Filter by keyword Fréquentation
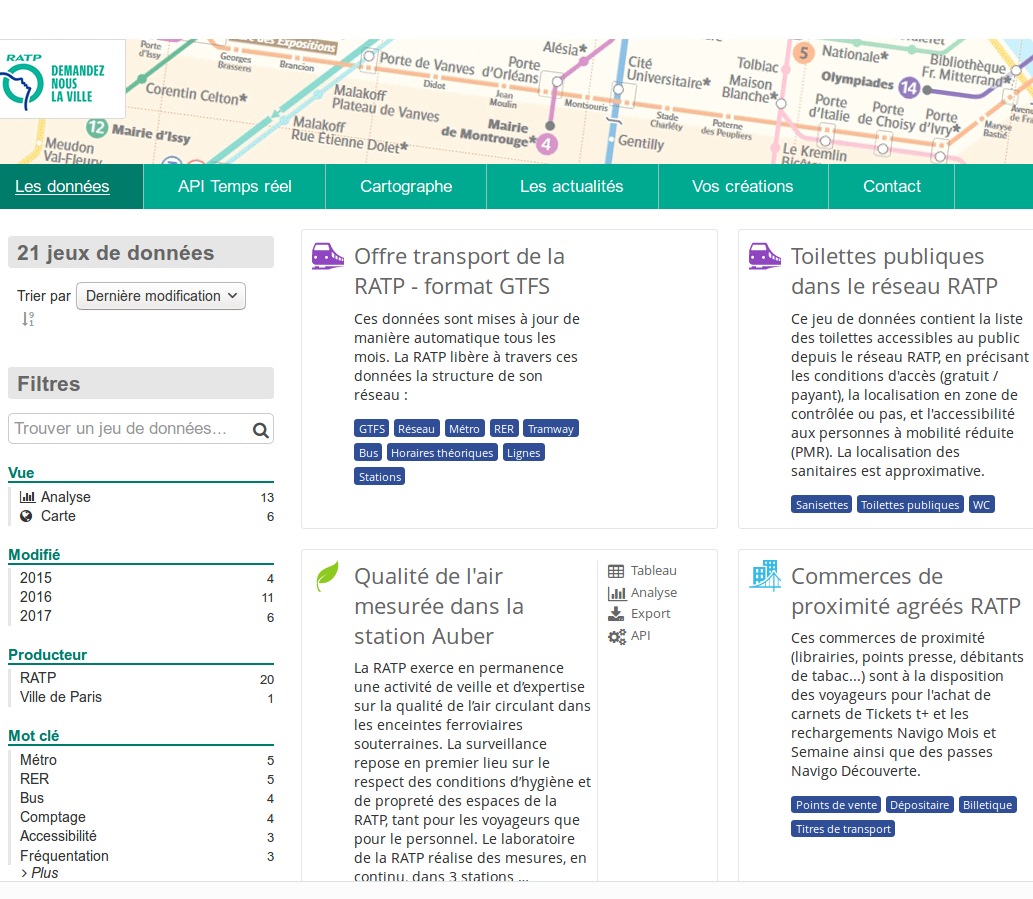The image size is (1033, 899). 147,856
